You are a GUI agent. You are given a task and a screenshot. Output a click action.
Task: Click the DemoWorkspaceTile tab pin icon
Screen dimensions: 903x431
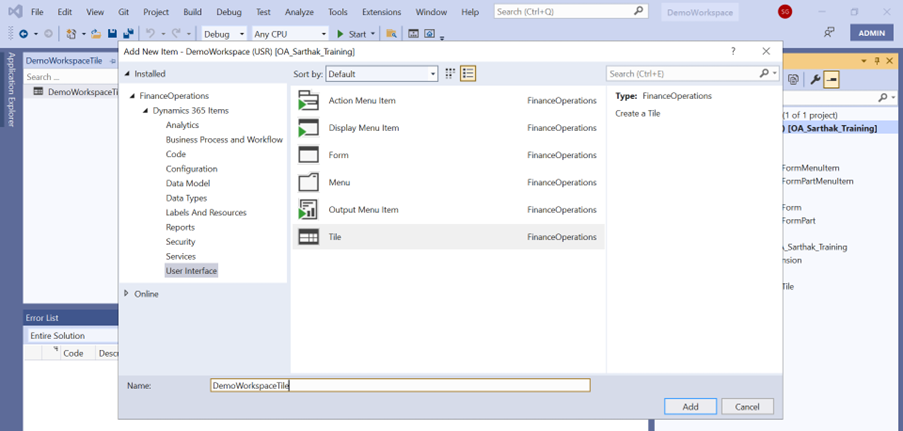click(x=113, y=61)
